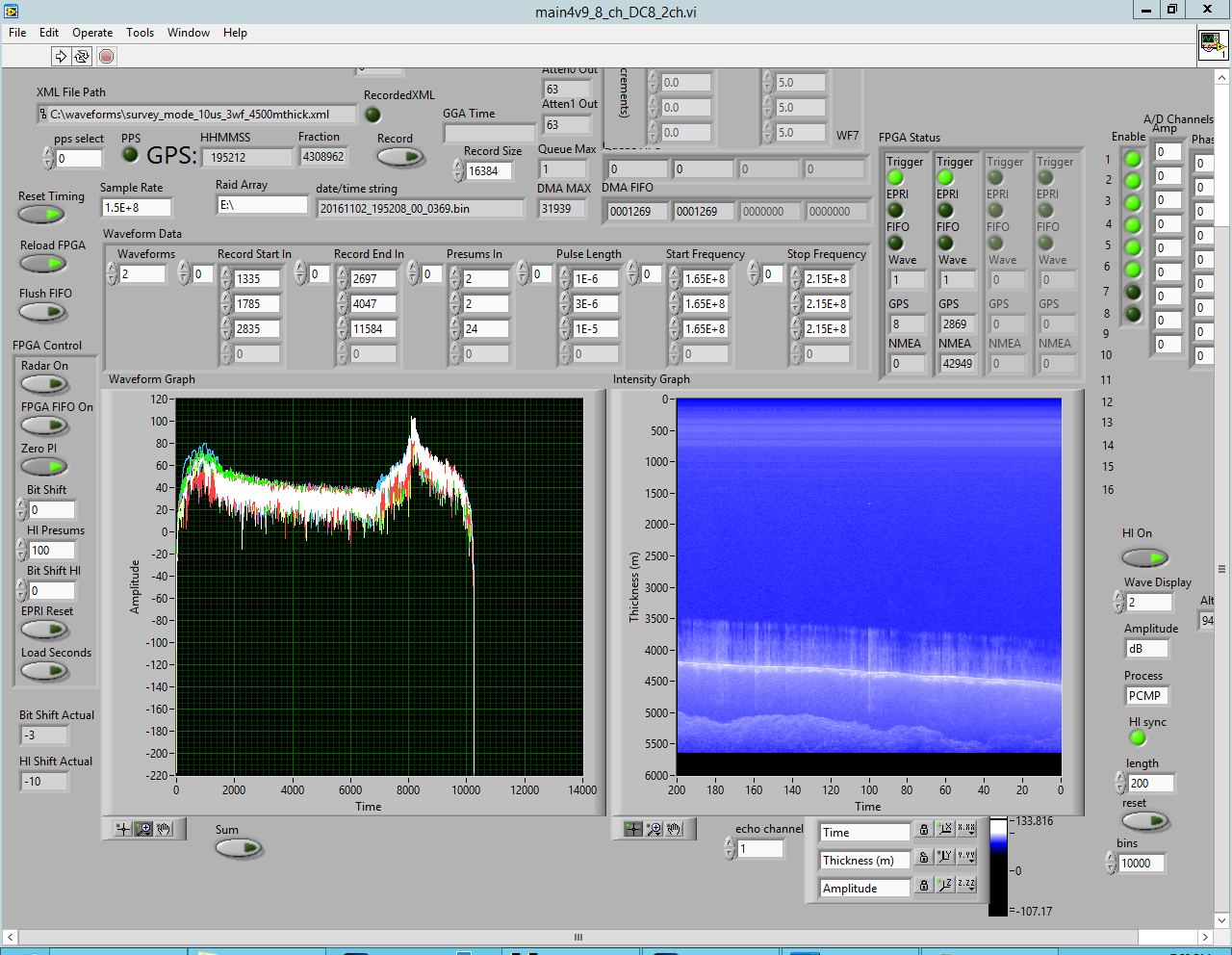
Task: Select the Waveform Graph pan hand tool
Action: 164,829
